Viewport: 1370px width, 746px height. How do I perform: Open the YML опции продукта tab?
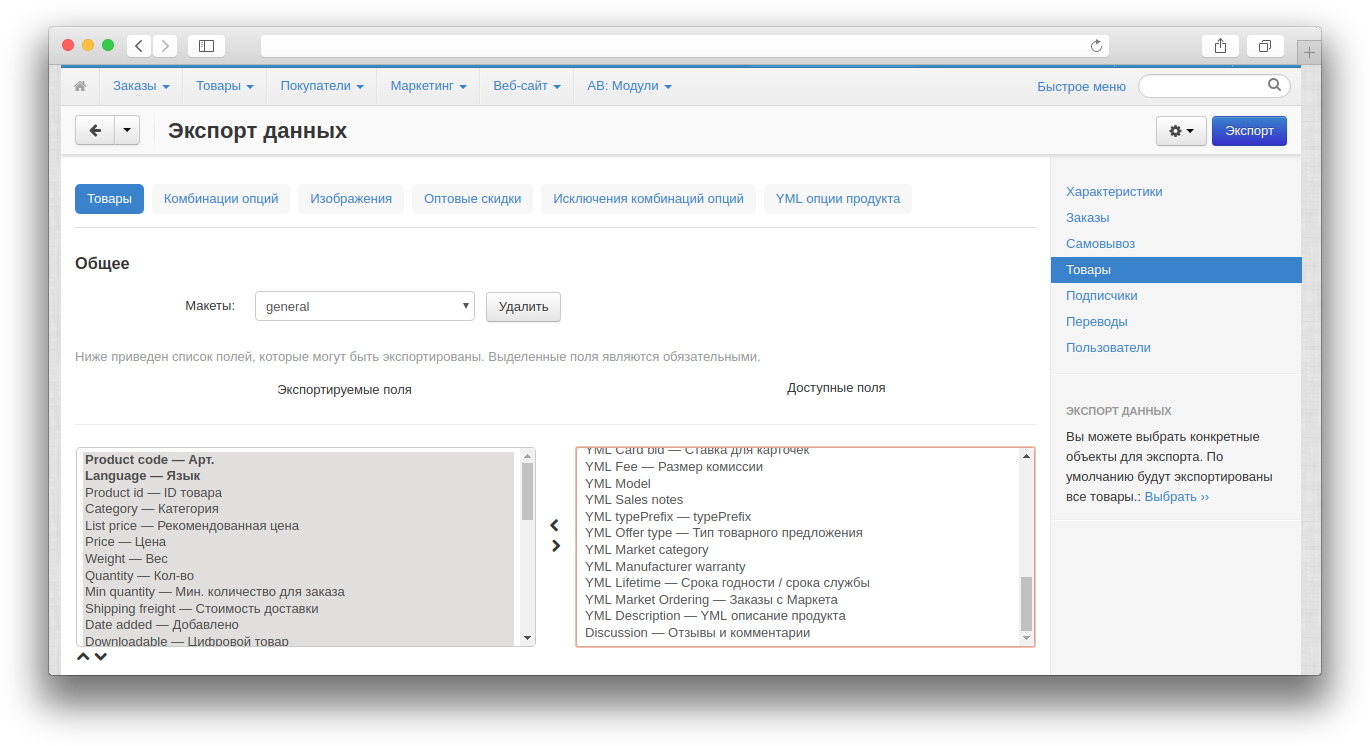[x=837, y=198]
